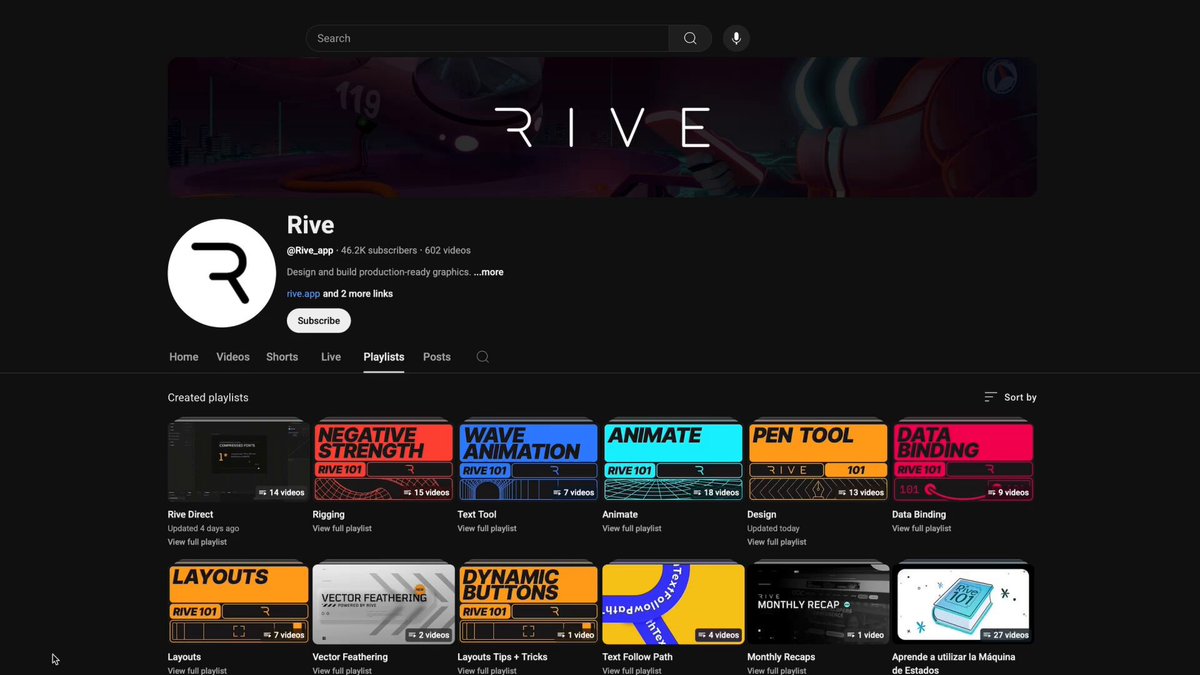Click the Rive channel avatar logo
Screen dimensions: 1200x675
(221, 273)
